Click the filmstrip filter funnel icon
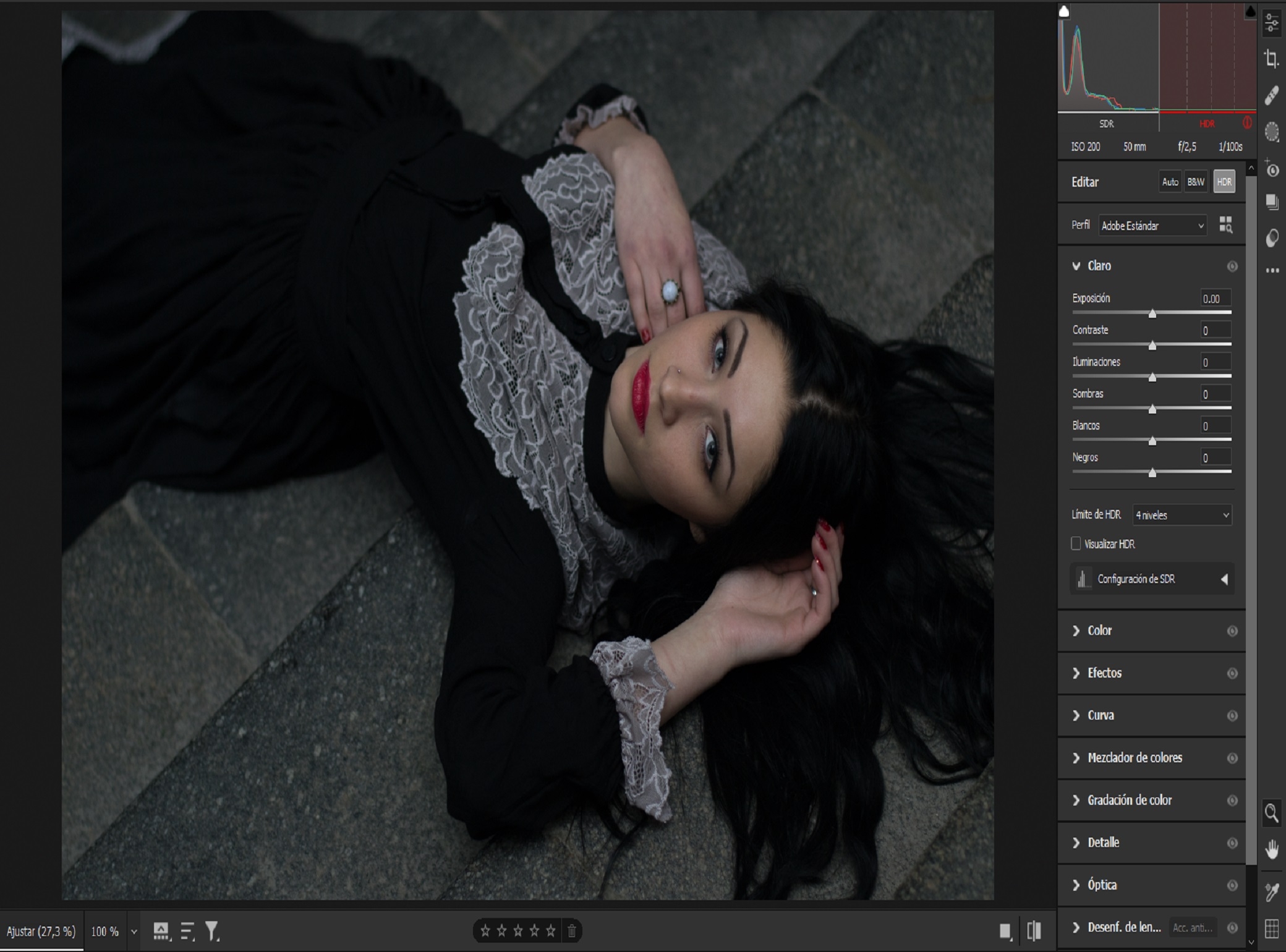Screen dimensions: 1286x952 click(x=211, y=930)
